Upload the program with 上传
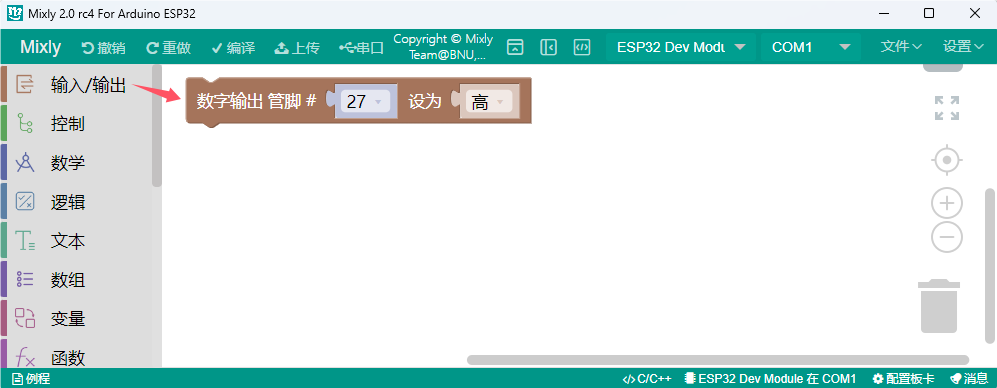 point(297,48)
